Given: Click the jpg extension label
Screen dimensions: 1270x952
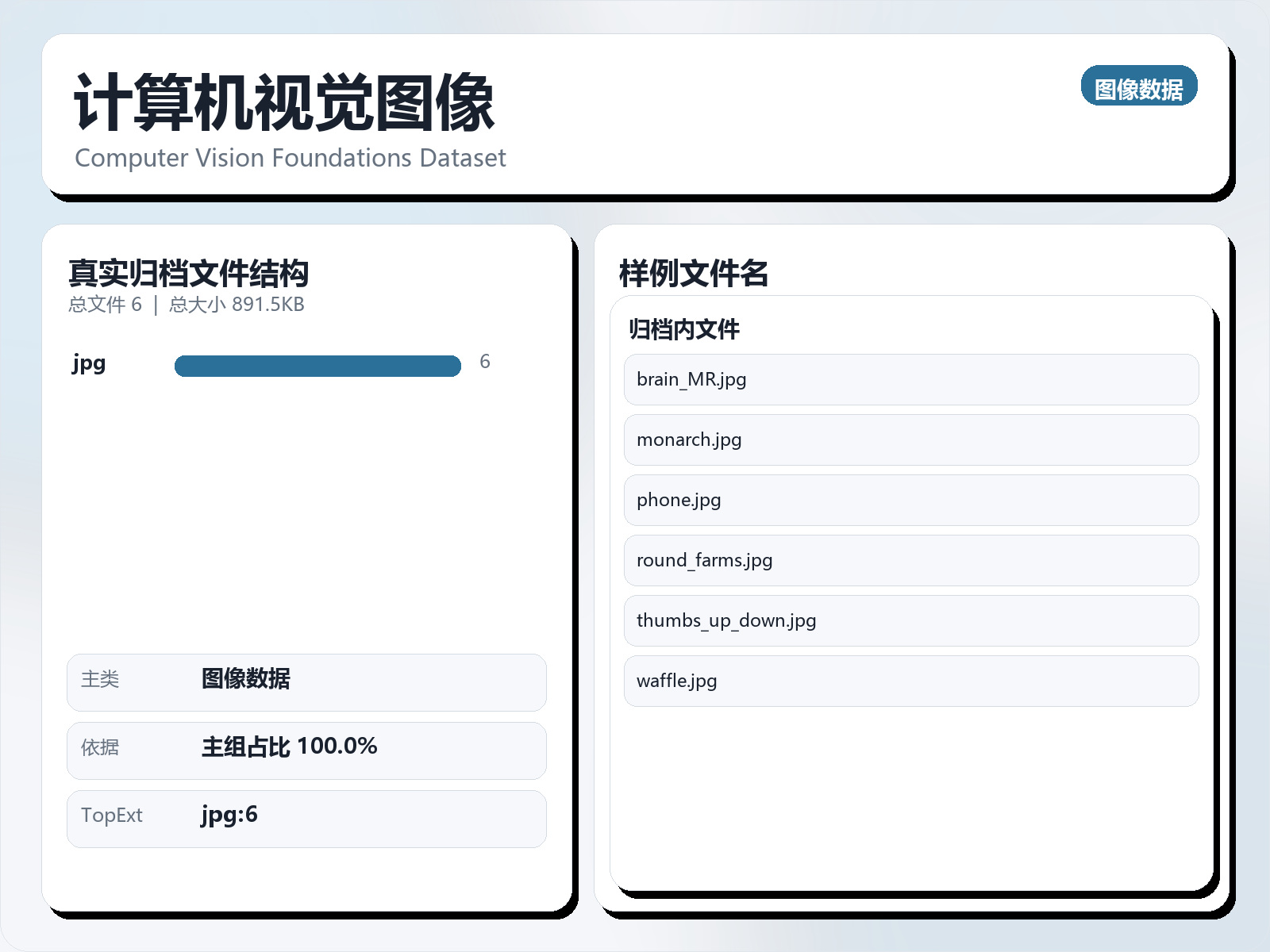Looking at the screenshot, I should [x=88, y=364].
